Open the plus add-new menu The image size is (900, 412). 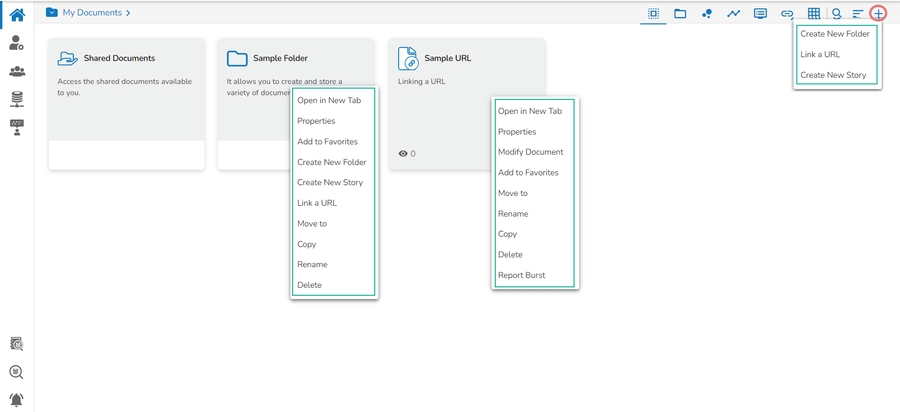[878, 14]
